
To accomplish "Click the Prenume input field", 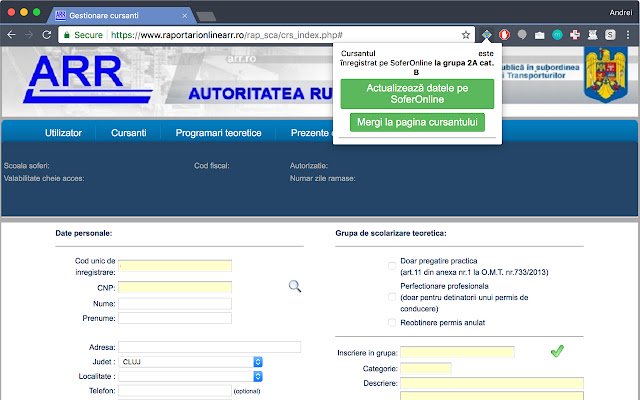I will (x=175, y=318).
